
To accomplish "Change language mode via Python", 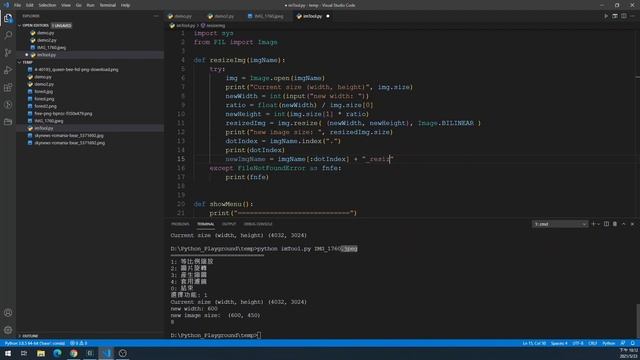I will [x=609, y=343].
